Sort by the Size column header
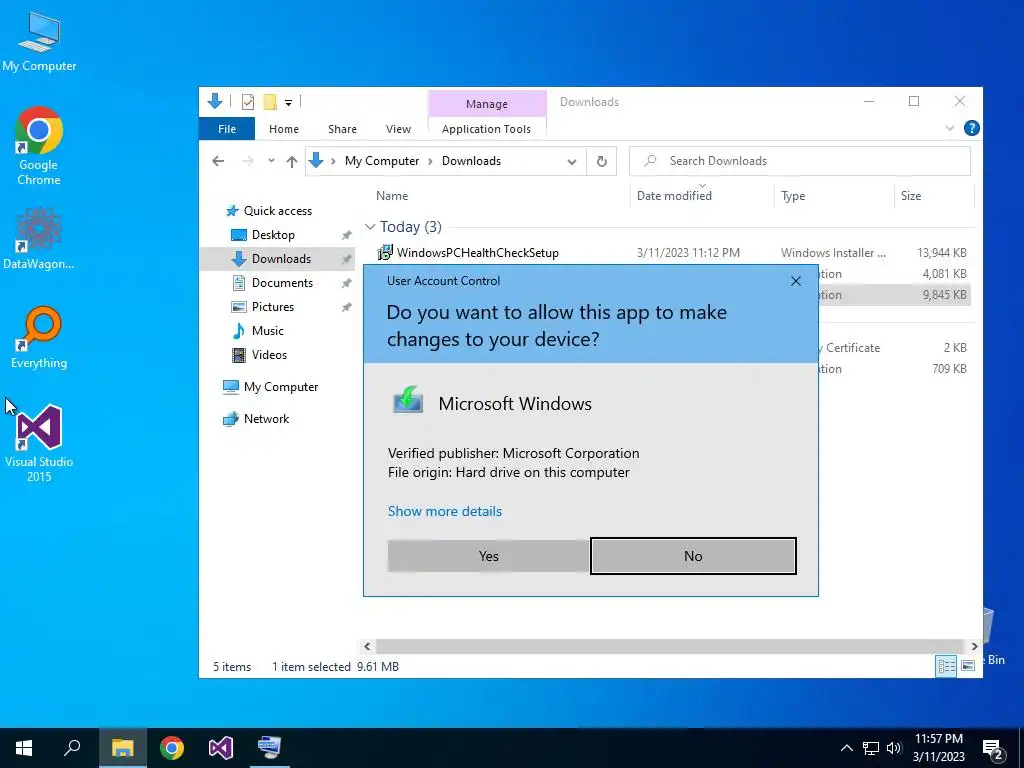The image size is (1024, 768). click(910, 196)
